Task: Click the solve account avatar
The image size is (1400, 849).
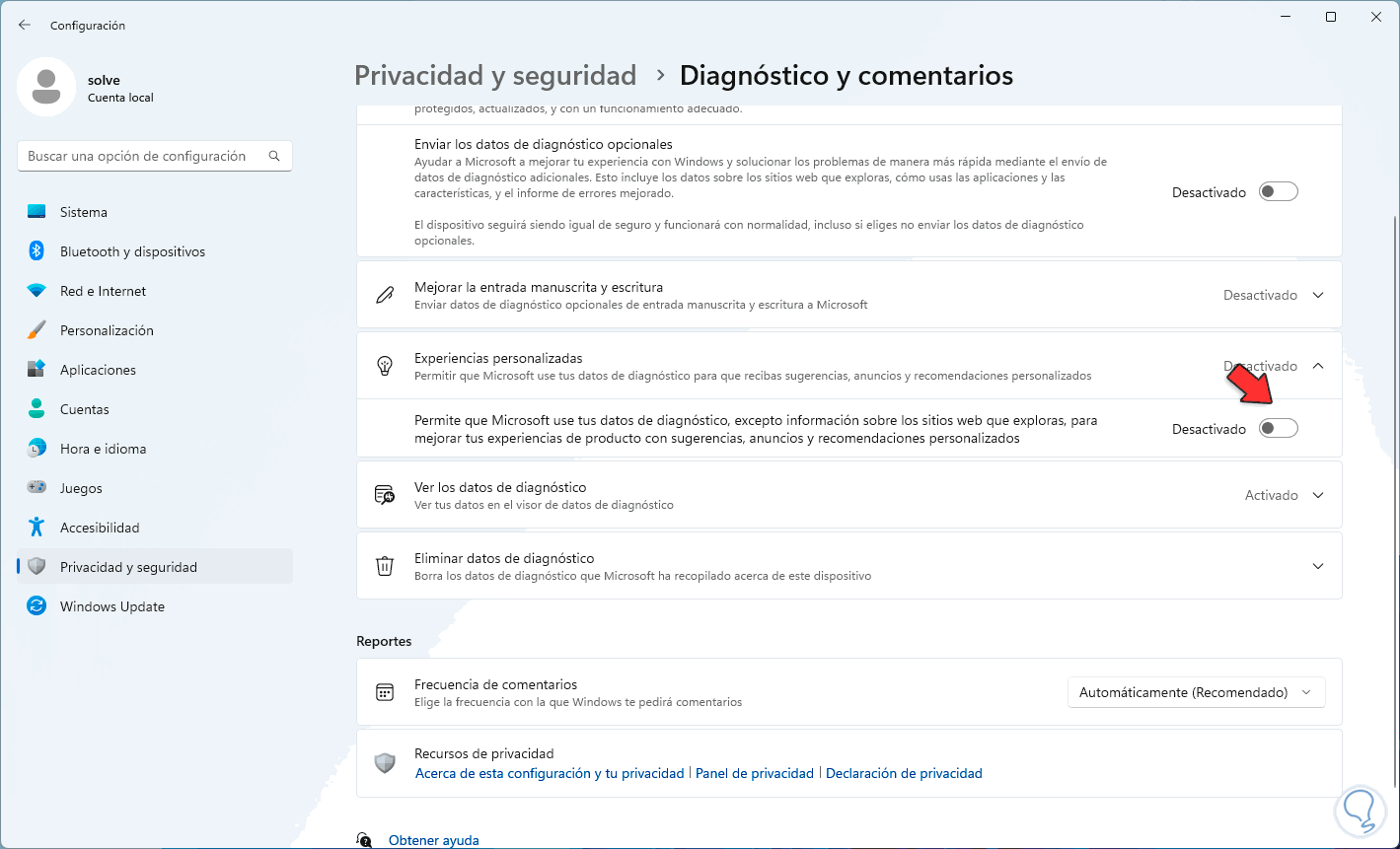Action: coord(46,87)
